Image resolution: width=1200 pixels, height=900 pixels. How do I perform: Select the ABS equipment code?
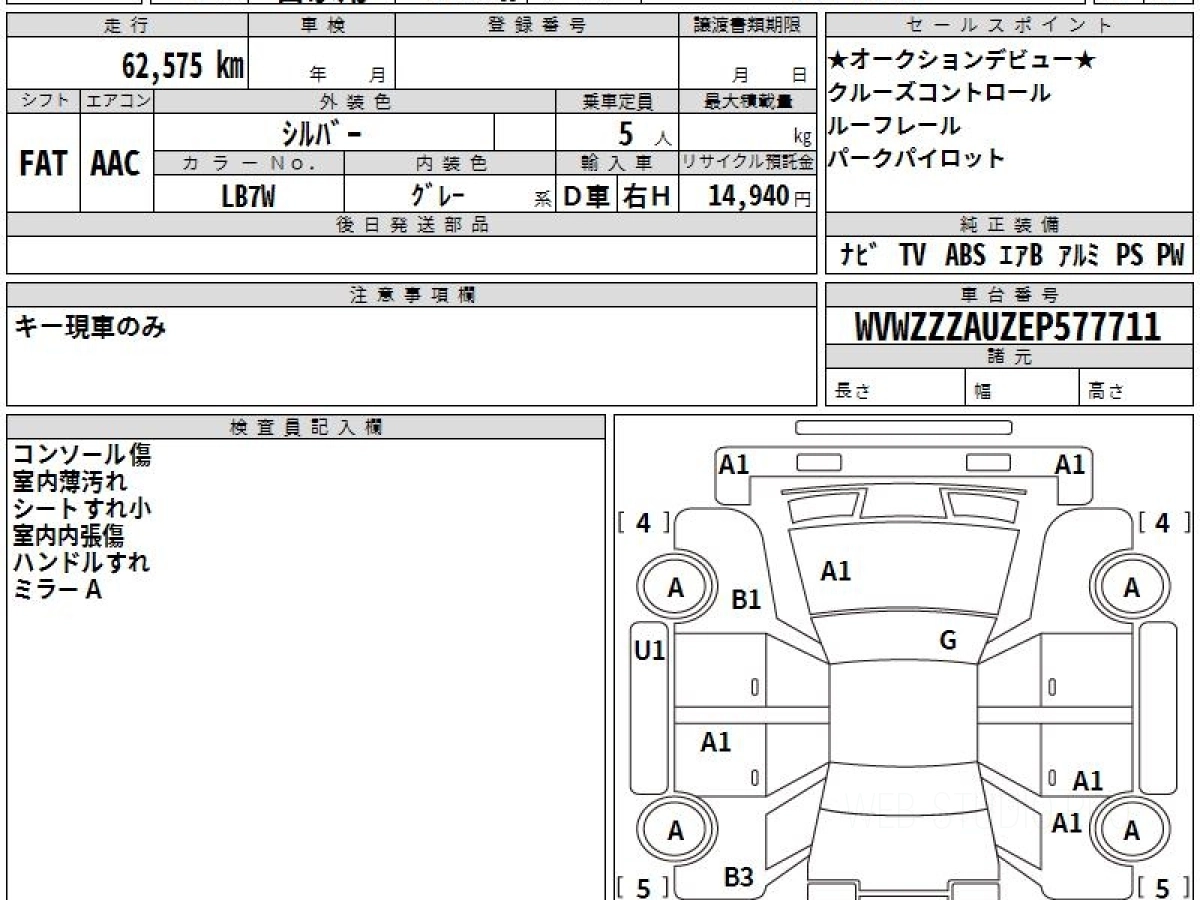965,255
